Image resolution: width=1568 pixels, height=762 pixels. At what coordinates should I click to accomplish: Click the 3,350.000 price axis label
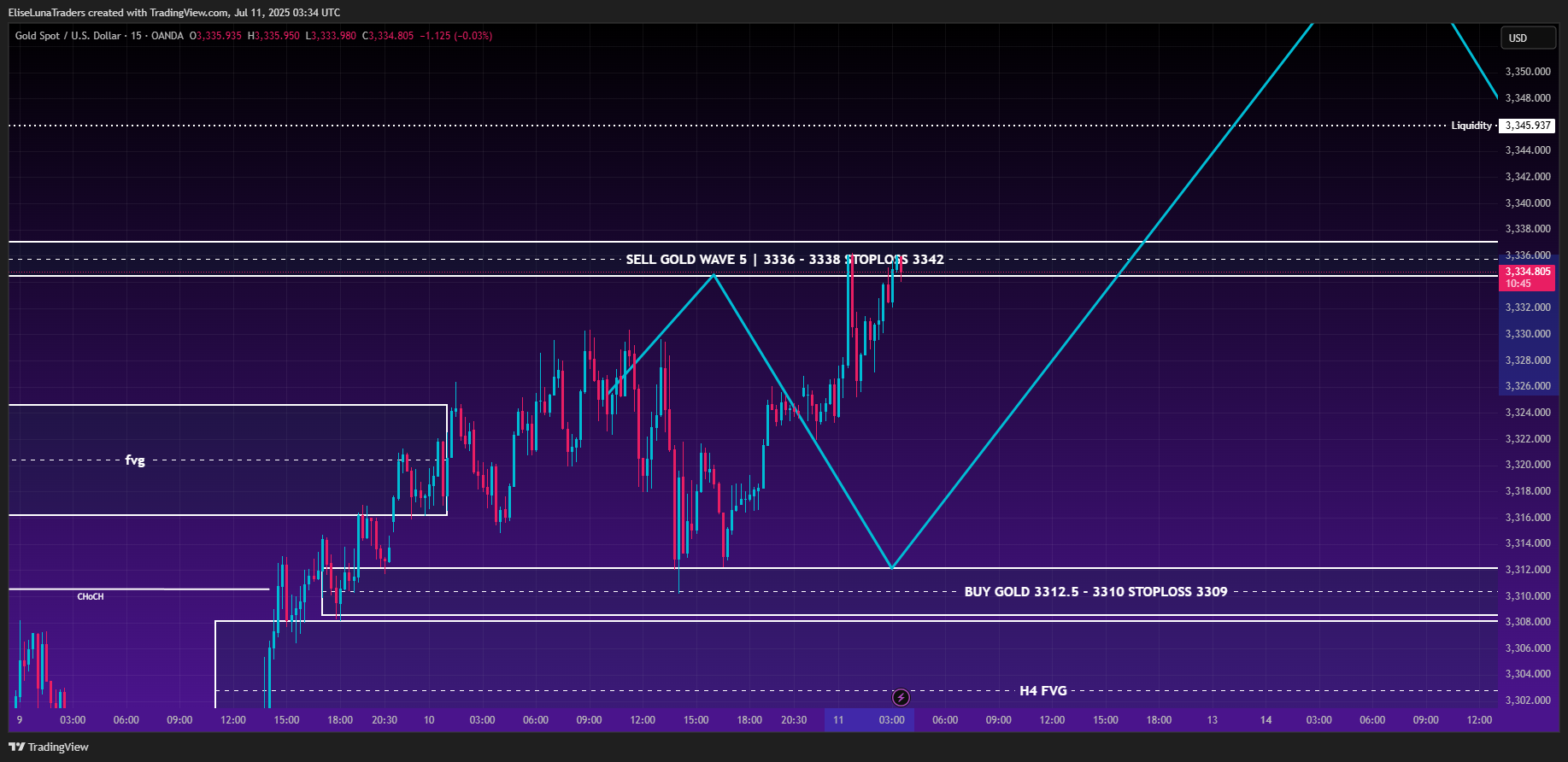1528,72
